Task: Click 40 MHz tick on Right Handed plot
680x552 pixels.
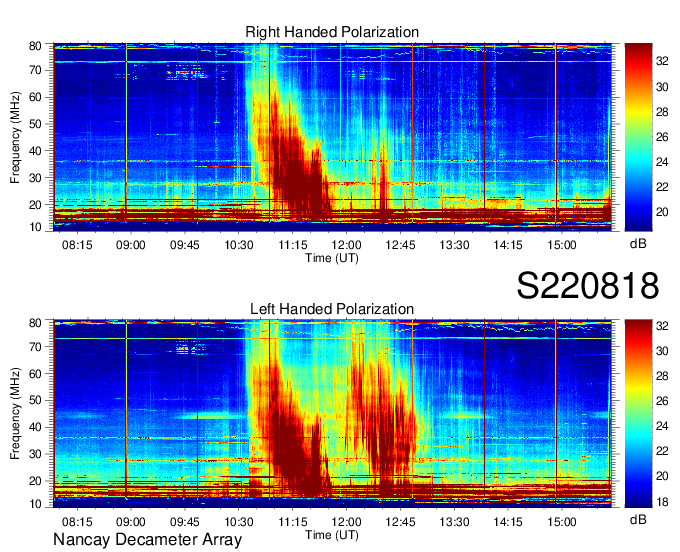Action: click(35, 151)
